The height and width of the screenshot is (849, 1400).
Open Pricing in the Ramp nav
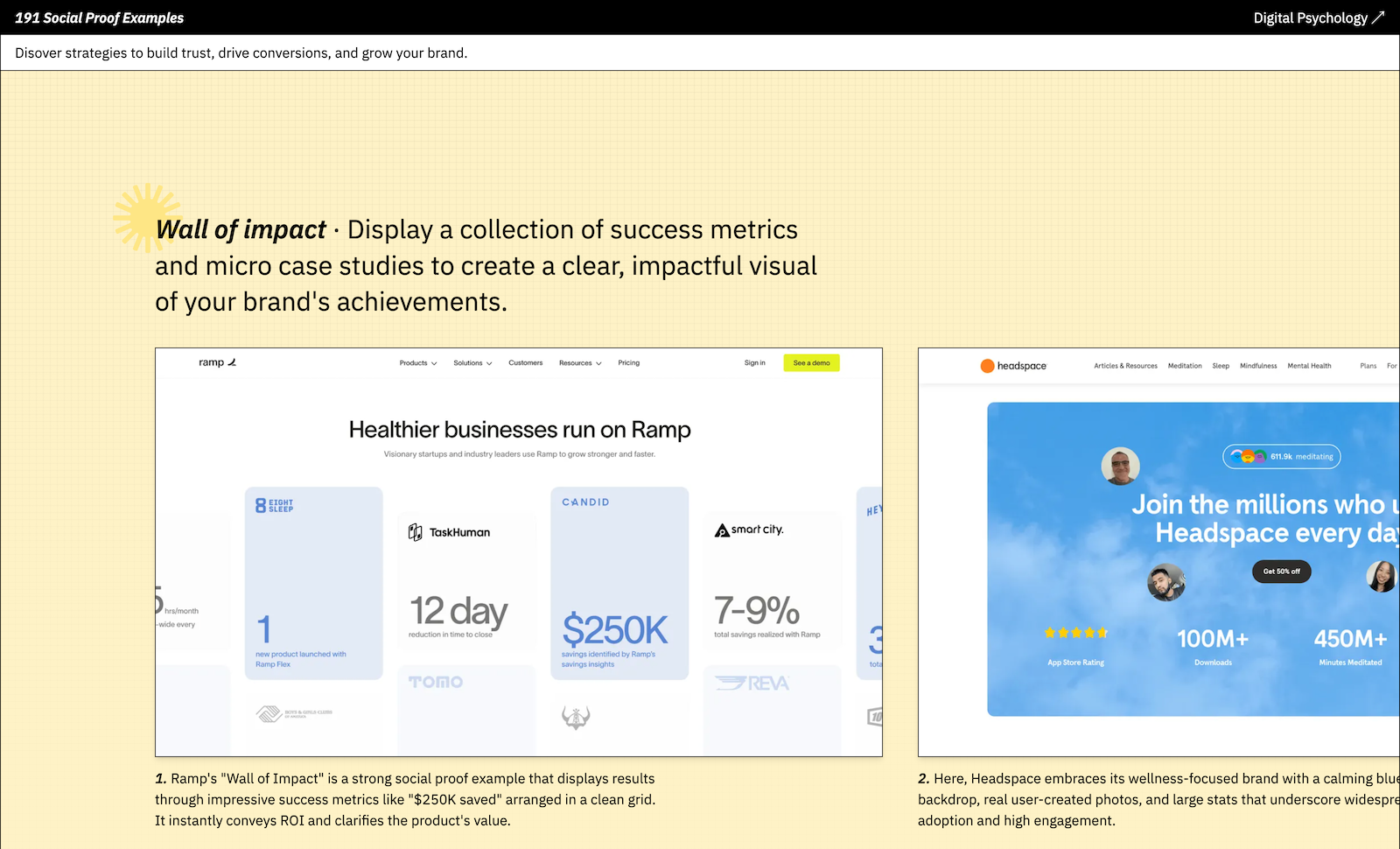[x=629, y=362]
